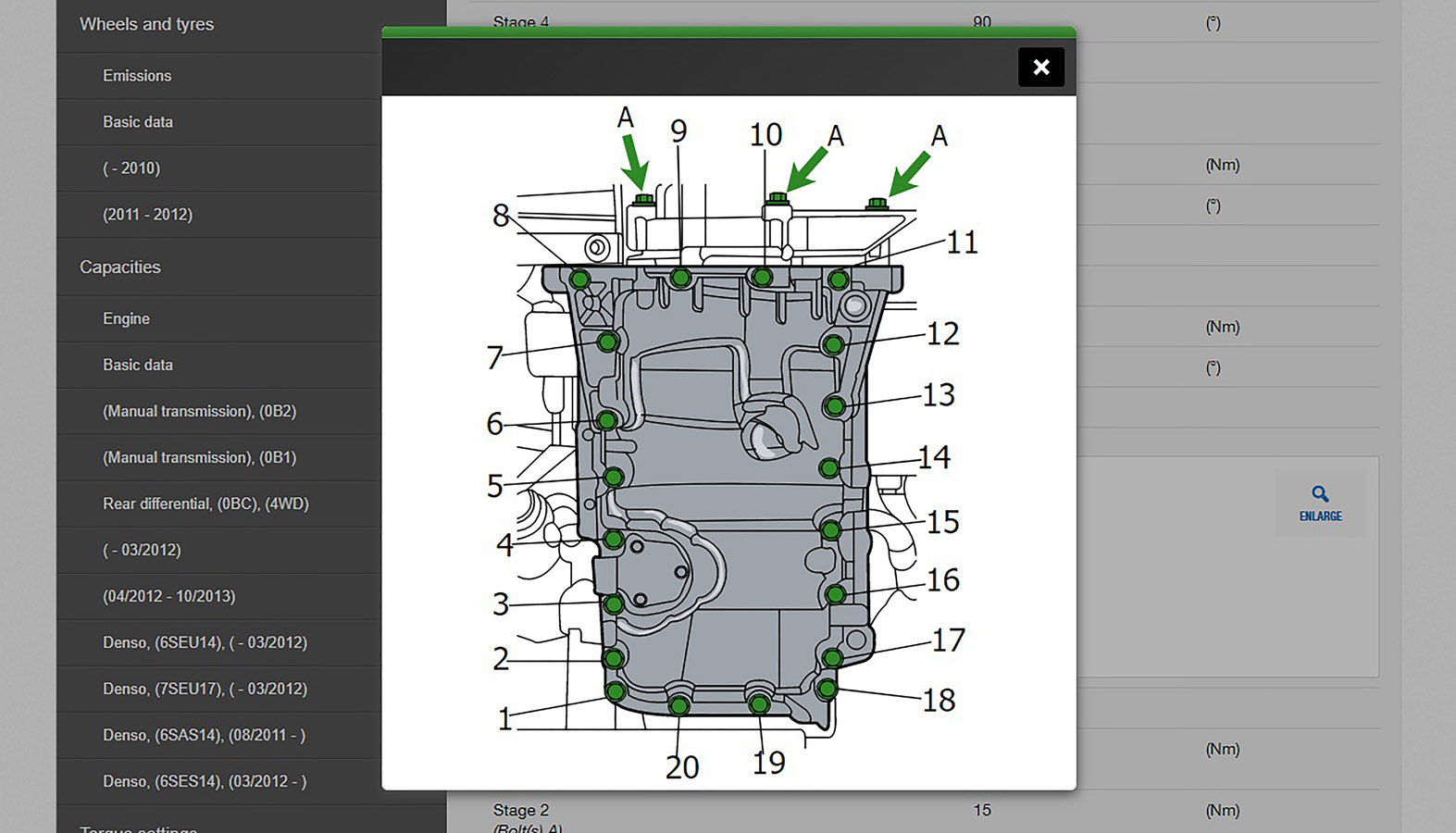Image resolution: width=1456 pixels, height=833 pixels.
Task: Open Denso 6SAS14 08/2011 entry
Action: 204,735
